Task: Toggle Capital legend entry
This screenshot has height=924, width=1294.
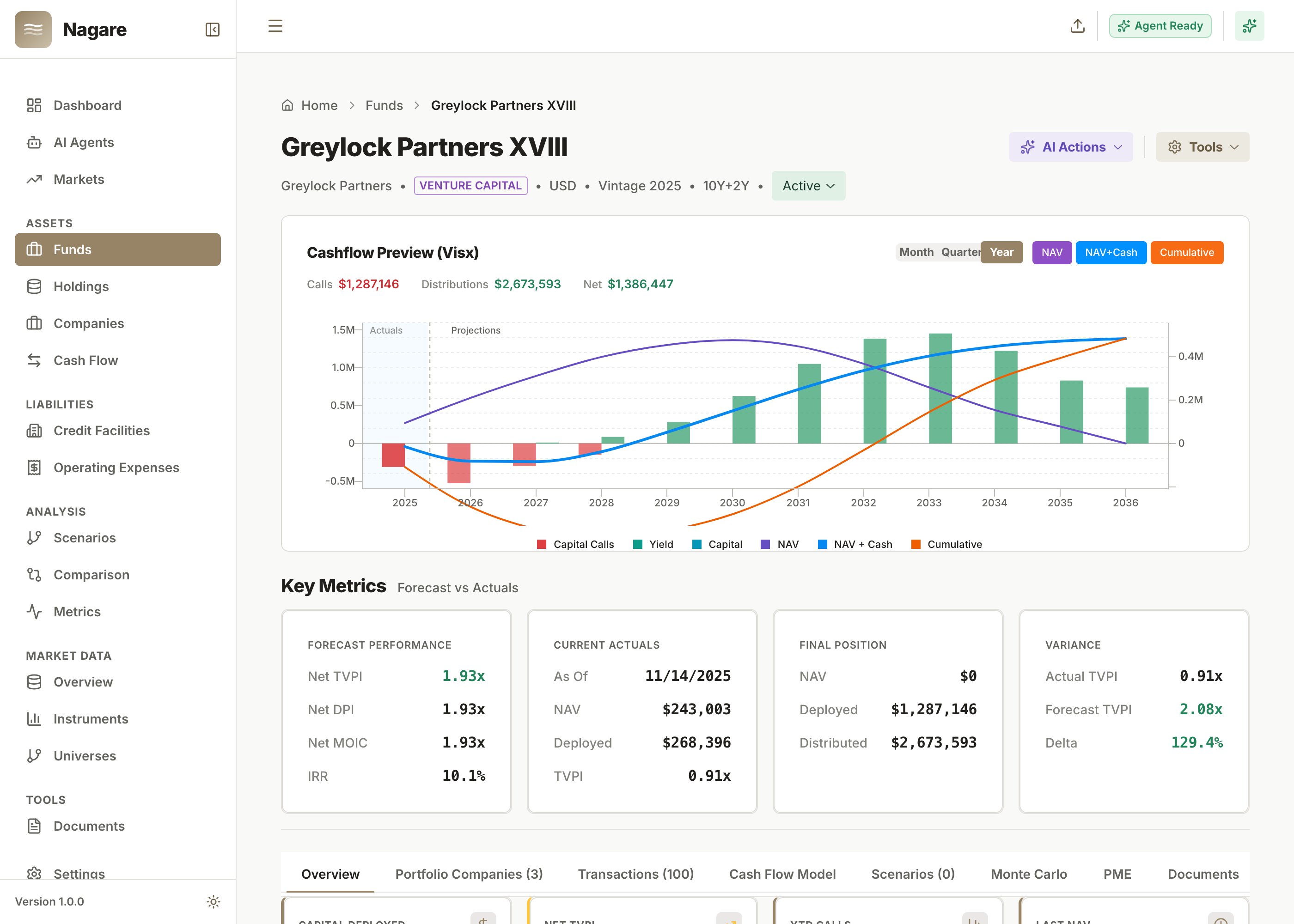Action: (x=717, y=545)
